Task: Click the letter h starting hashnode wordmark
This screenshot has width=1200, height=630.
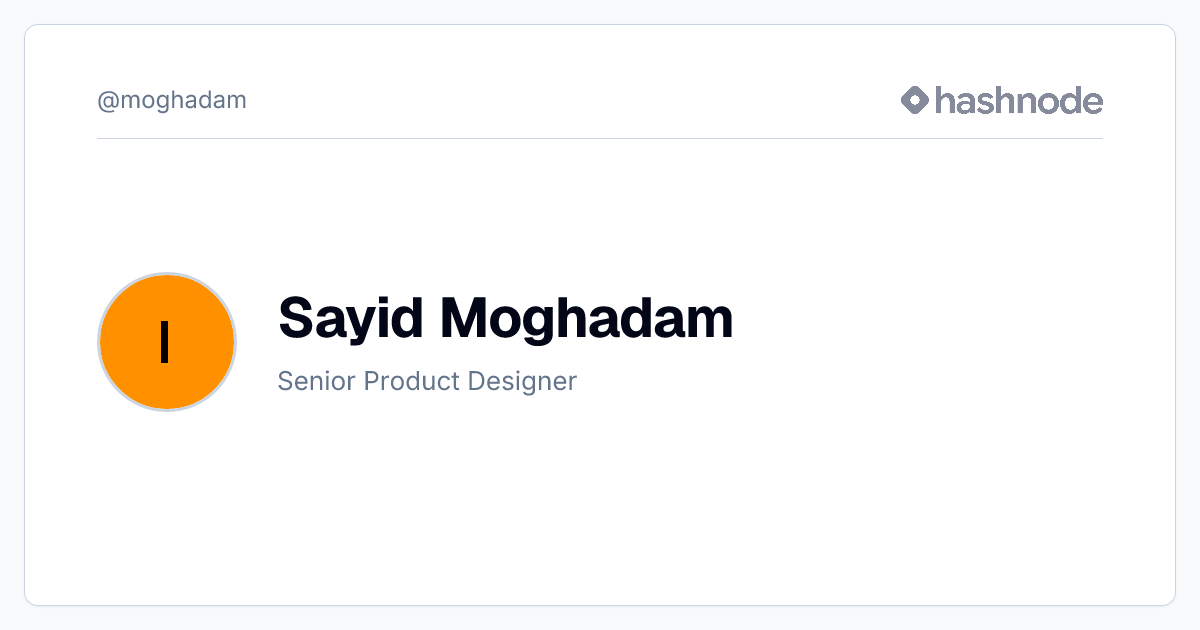Action: click(x=945, y=100)
